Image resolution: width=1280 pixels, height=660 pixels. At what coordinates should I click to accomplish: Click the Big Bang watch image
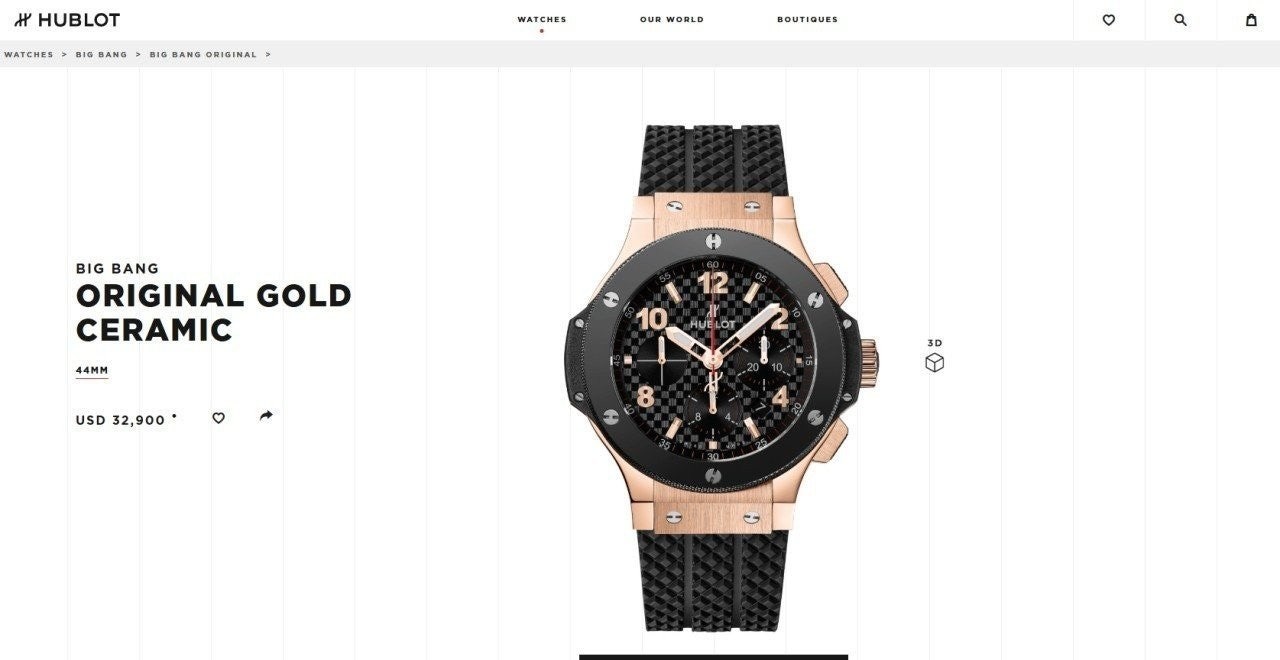coord(714,378)
